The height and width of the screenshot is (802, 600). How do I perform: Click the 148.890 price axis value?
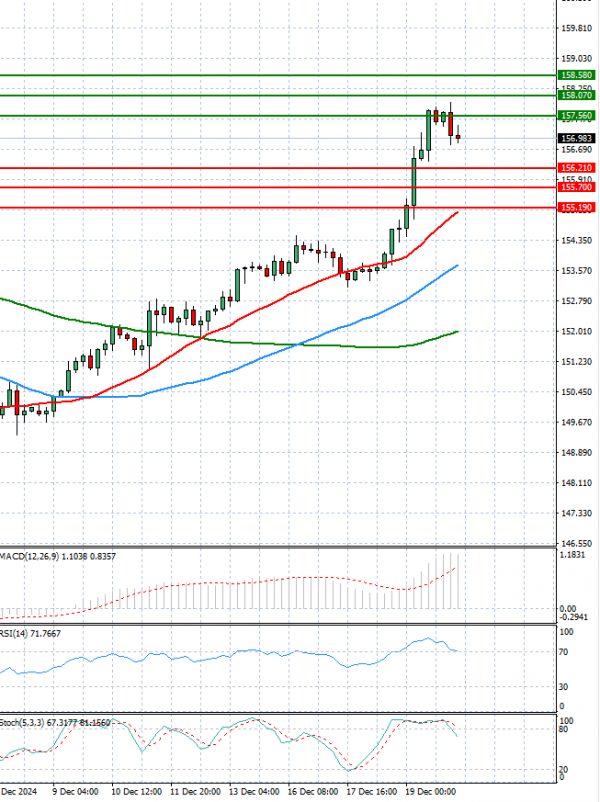pyautogui.click(x=576, y=453)
